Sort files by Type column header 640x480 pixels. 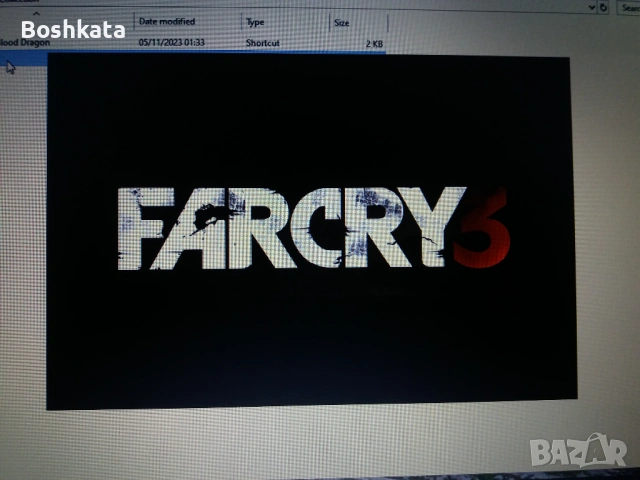(256, 21)
